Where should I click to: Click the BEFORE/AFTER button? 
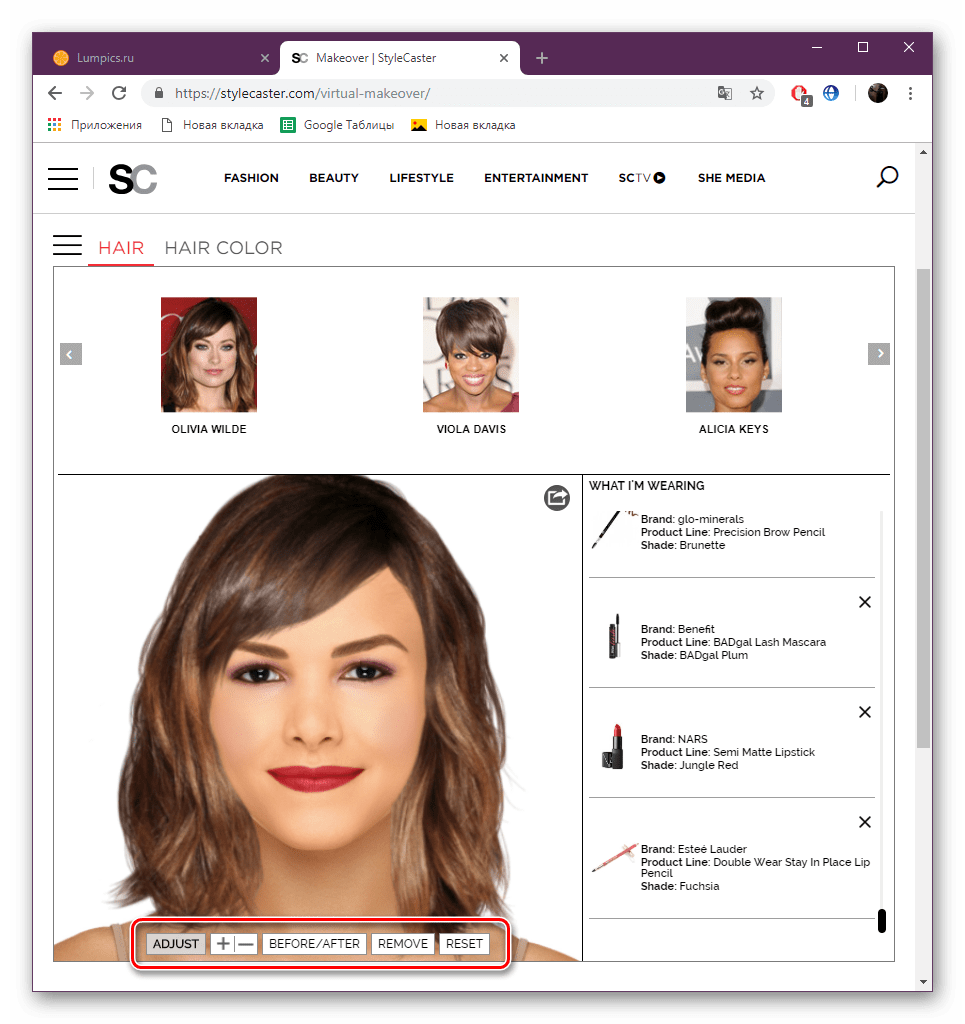[x=314, y=944]
